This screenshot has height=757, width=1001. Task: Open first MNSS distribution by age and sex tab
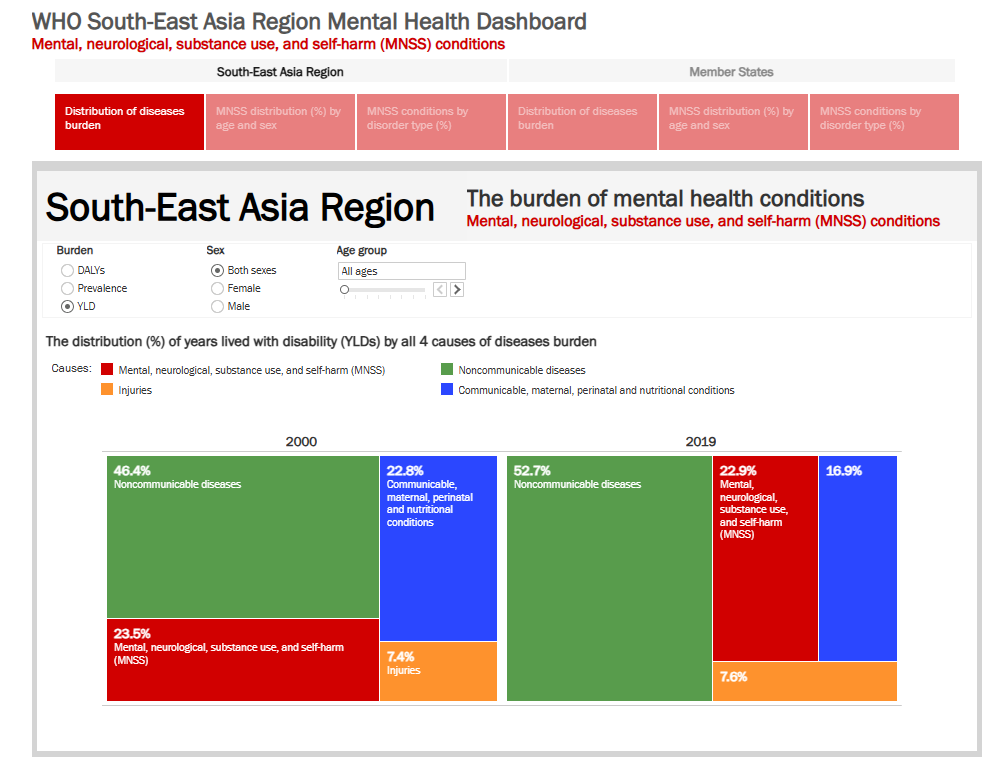(280, 122)
